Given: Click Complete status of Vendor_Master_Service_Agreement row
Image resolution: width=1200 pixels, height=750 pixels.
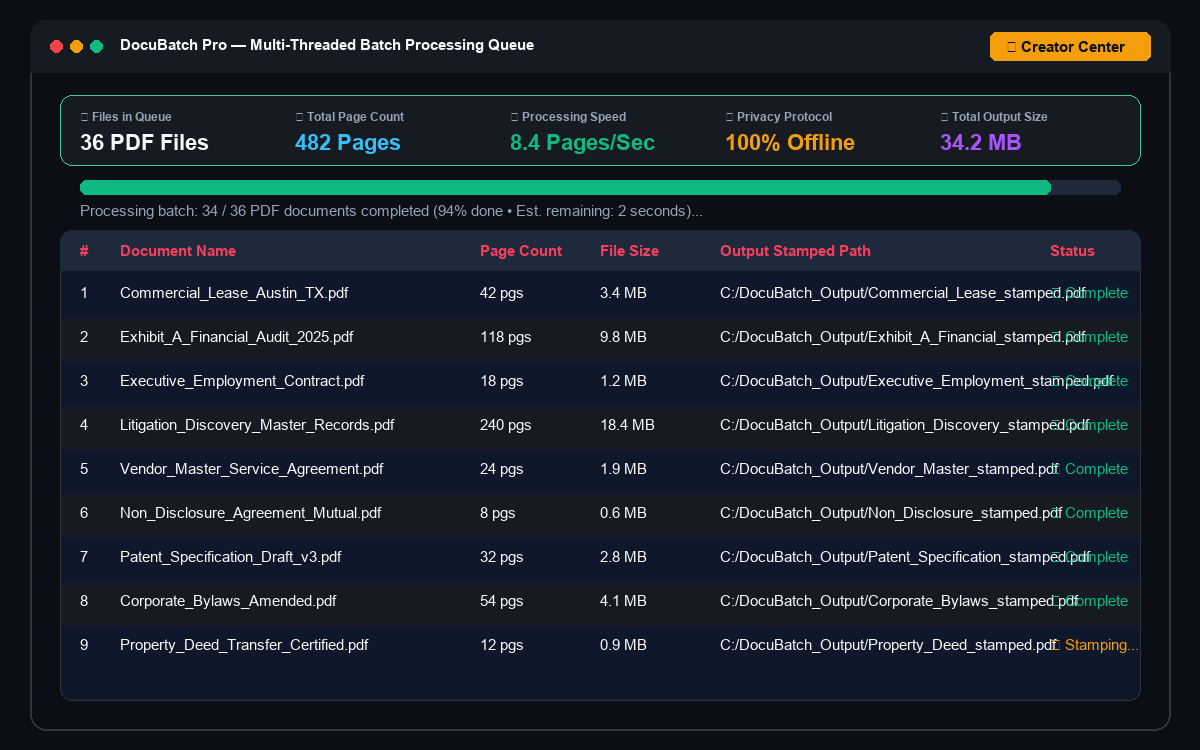Looking at the screenshot, I should (1090, 469).
